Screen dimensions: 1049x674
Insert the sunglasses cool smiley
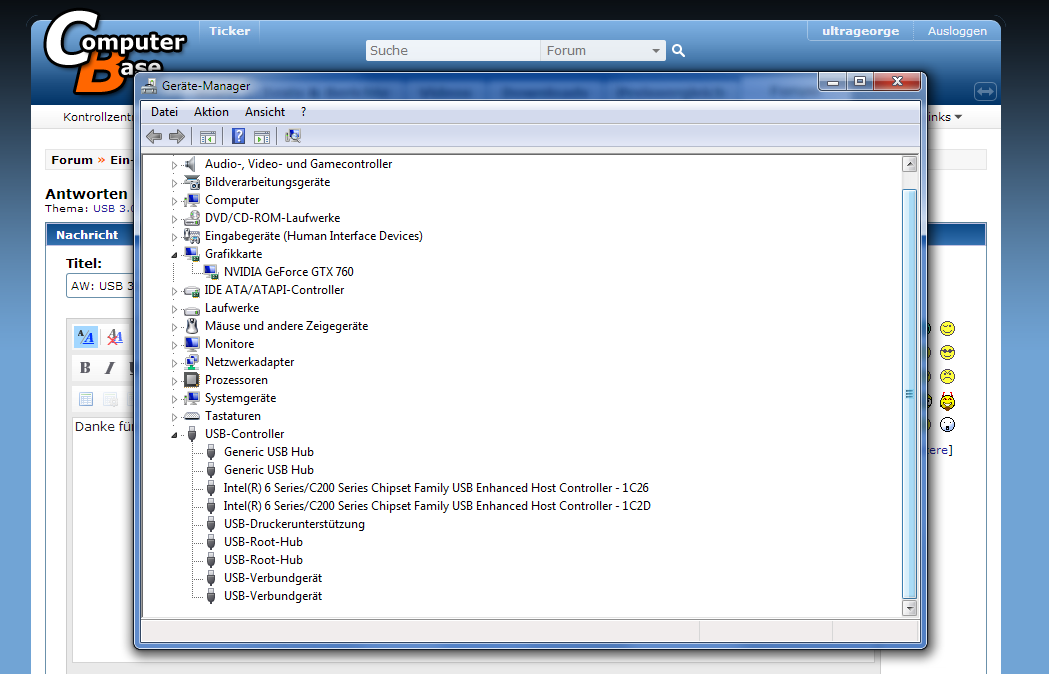947,352
